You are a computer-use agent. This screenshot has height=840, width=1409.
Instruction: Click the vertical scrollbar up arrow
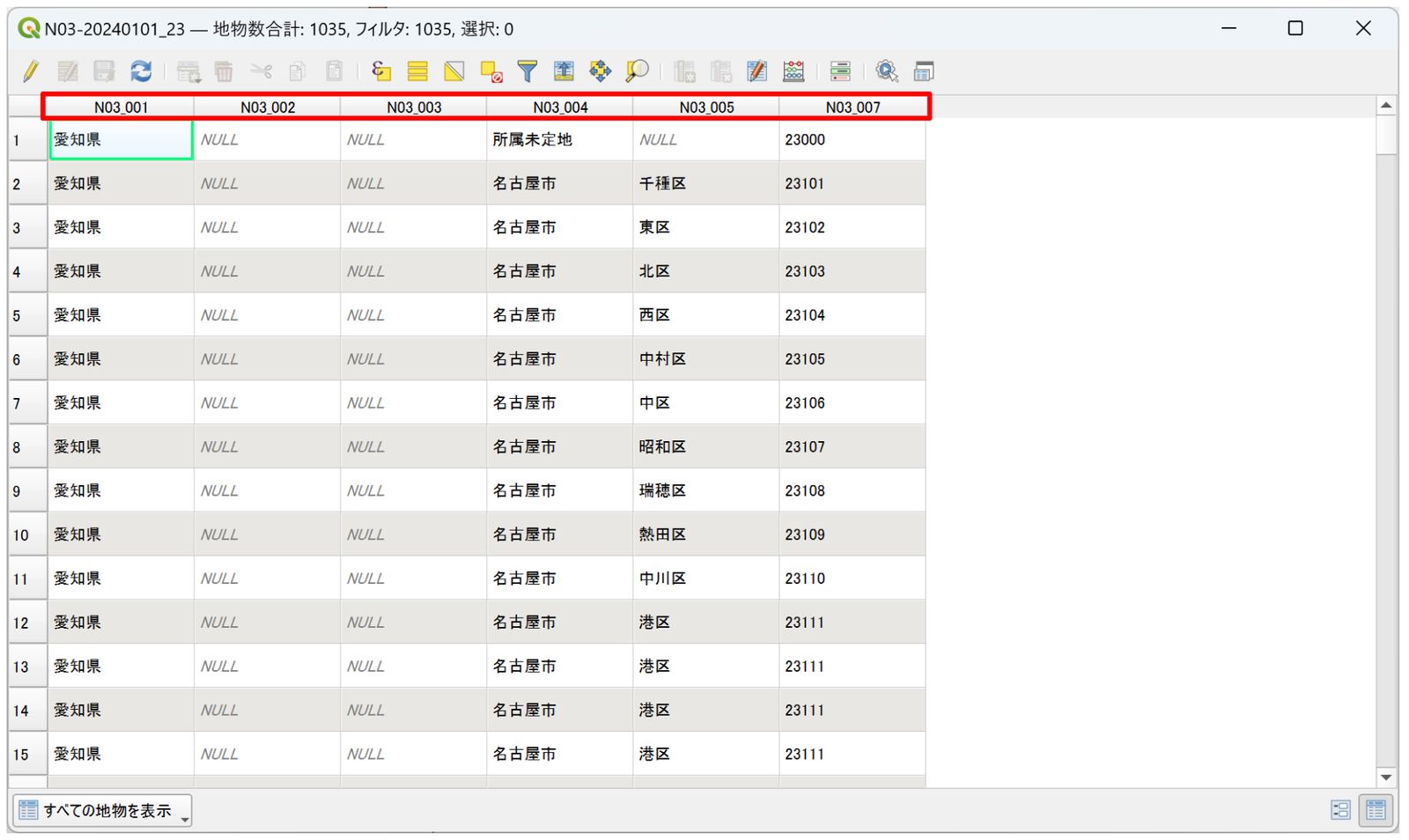click(x=1386, y=106)
